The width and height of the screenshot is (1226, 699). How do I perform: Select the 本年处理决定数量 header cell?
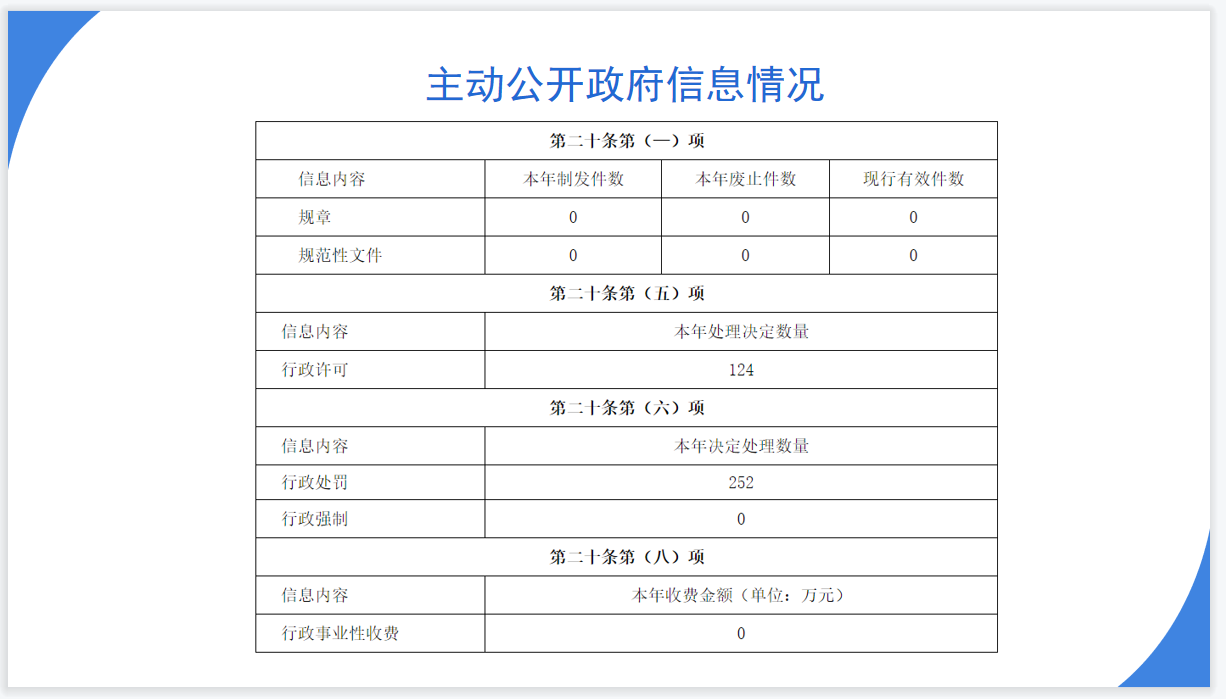(741, 331)
